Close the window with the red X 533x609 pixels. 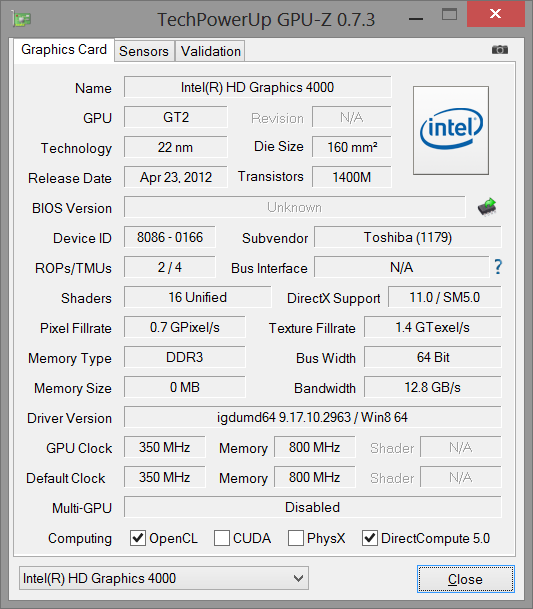click(496, 14)
